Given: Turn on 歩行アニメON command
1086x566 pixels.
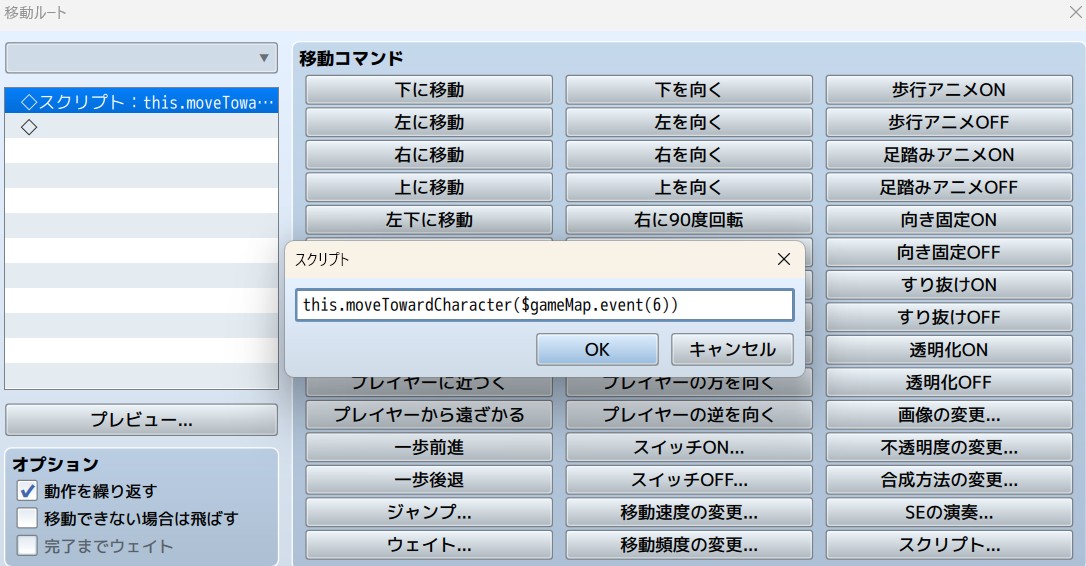Looking at the screenshot, I should (949, 90).
